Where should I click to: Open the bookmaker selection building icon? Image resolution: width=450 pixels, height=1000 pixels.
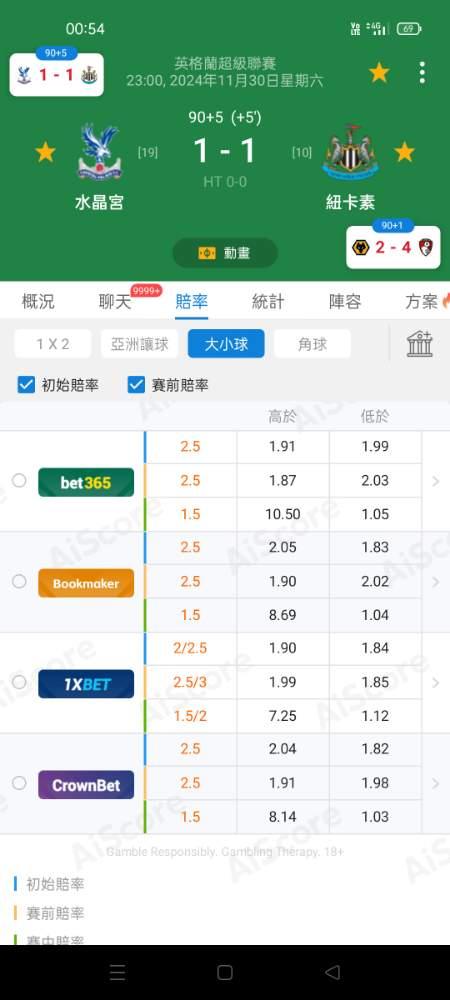click(x=420, y=344)
